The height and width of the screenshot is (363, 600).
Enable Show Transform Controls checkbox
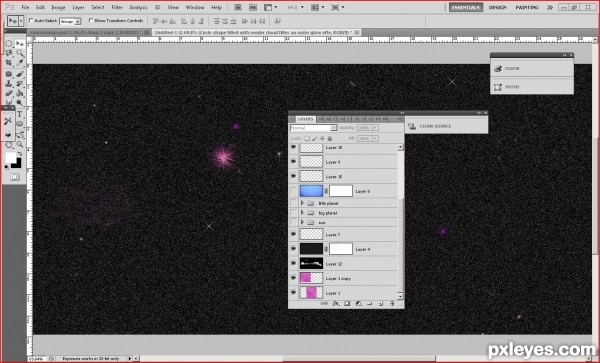pyautogui.click(x=91, y=20)
